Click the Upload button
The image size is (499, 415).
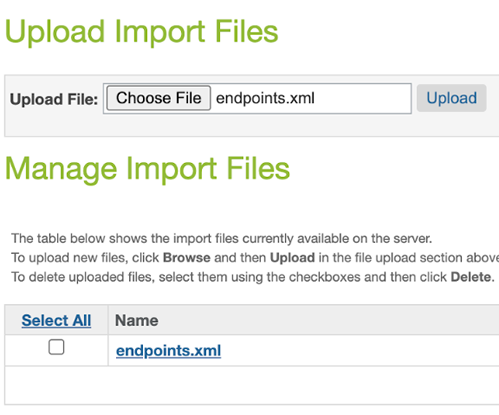pos(451,98)
